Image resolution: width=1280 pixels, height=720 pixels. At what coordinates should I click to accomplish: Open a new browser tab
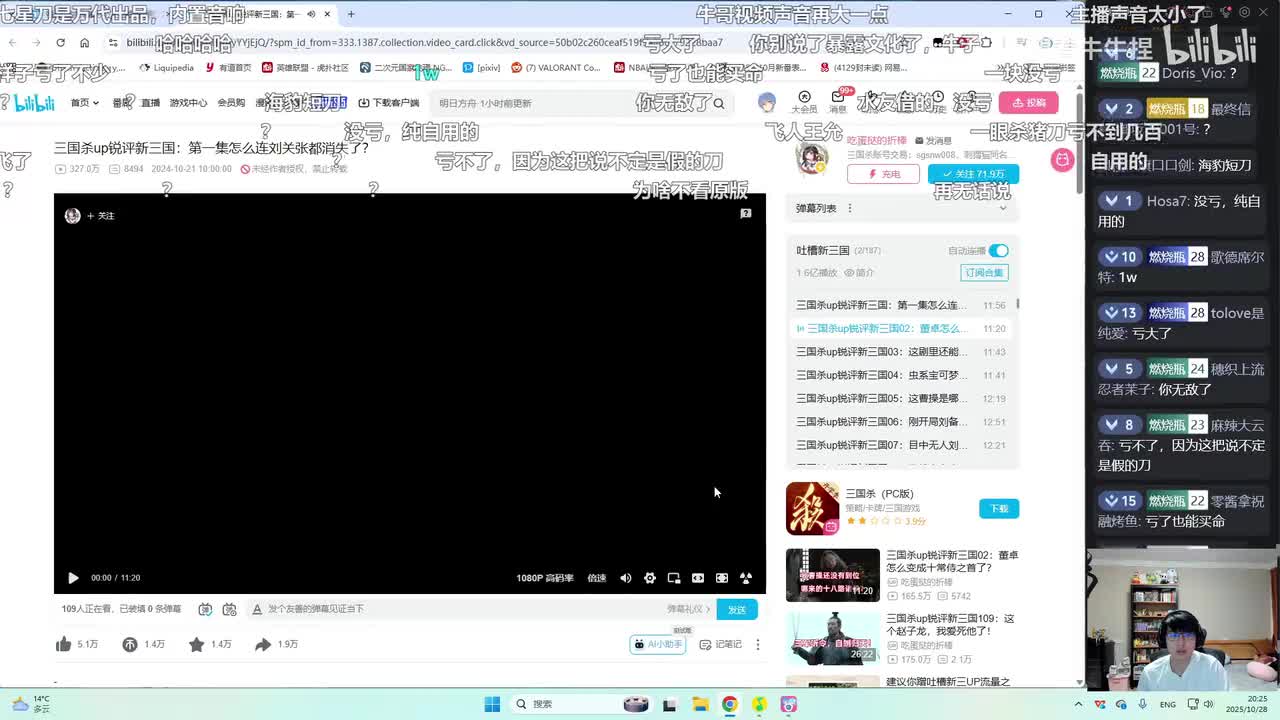tap(351, 14)
